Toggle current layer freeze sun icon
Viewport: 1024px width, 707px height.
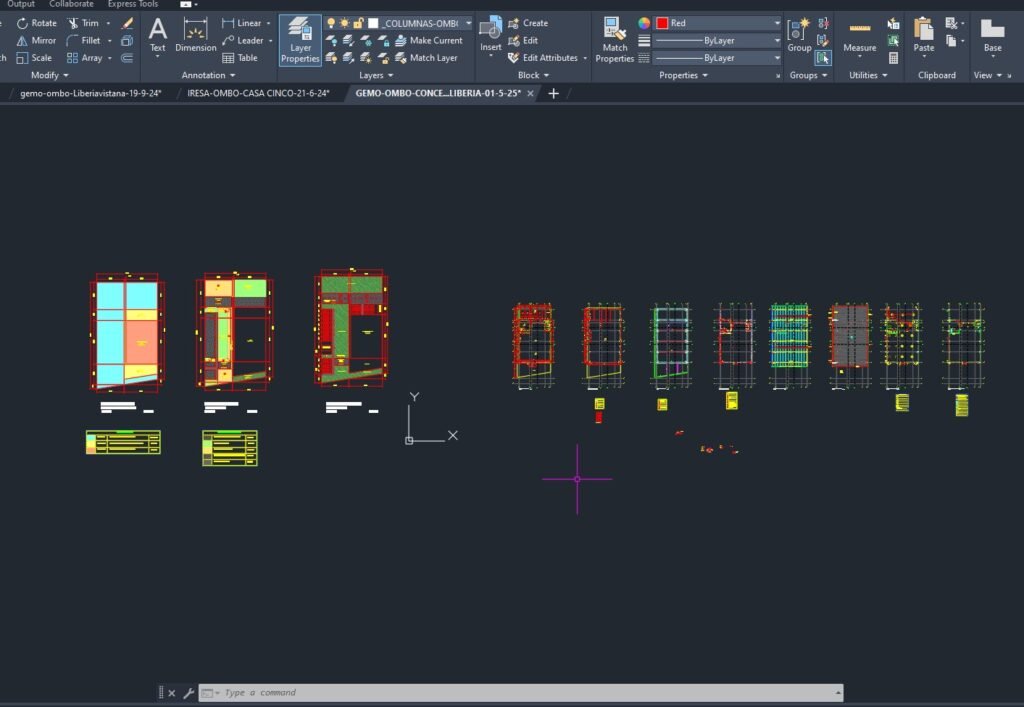click(345, 23)
